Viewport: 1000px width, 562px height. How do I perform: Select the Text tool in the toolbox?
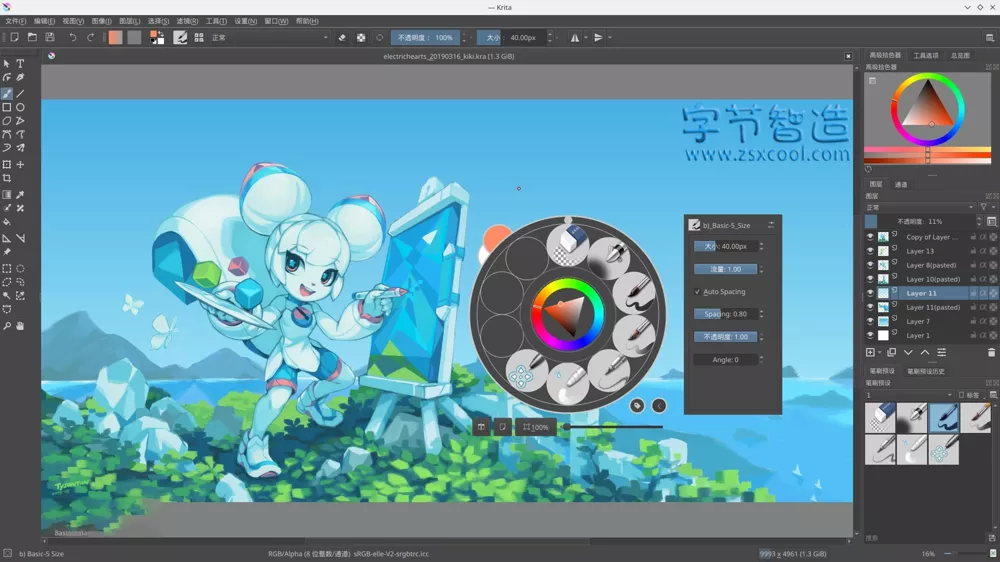point(20,63)
